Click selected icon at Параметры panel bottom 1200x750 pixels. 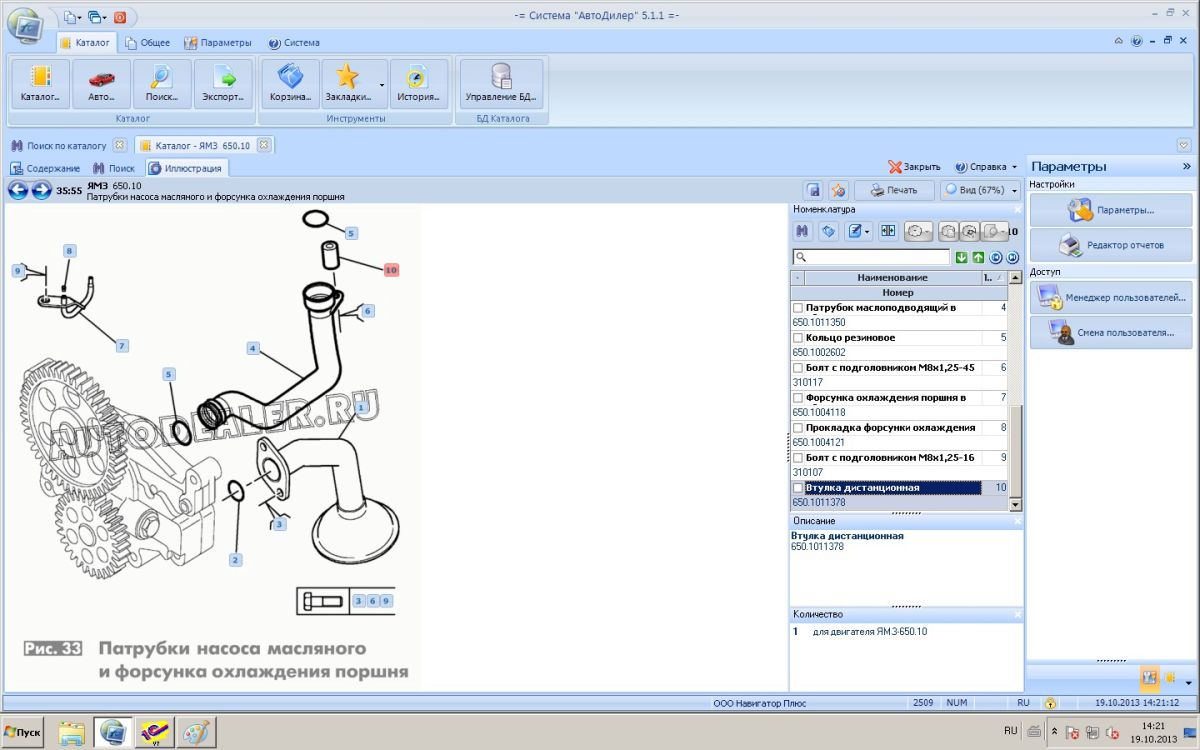coord(1149,677)
